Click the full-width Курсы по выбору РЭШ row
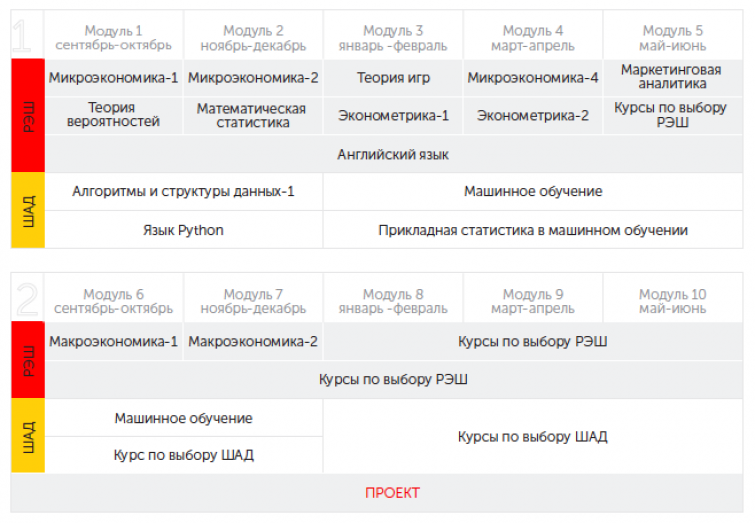This screenshot has width=755, height=523. (393, 379)
